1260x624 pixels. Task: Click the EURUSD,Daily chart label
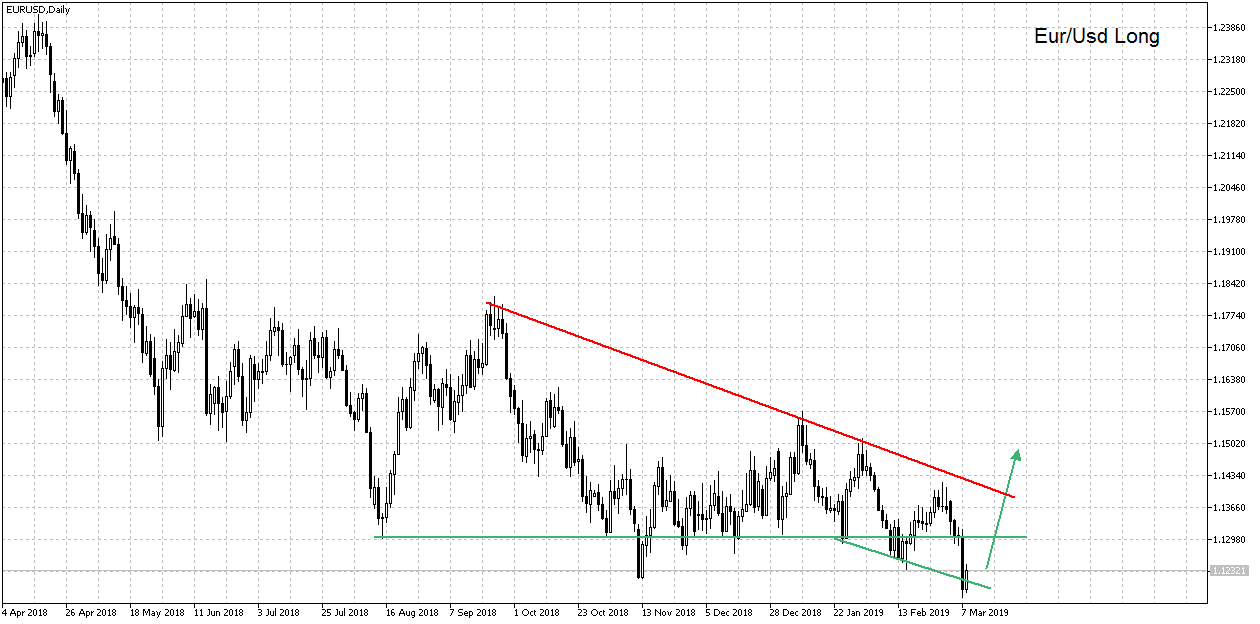(37, 7)
